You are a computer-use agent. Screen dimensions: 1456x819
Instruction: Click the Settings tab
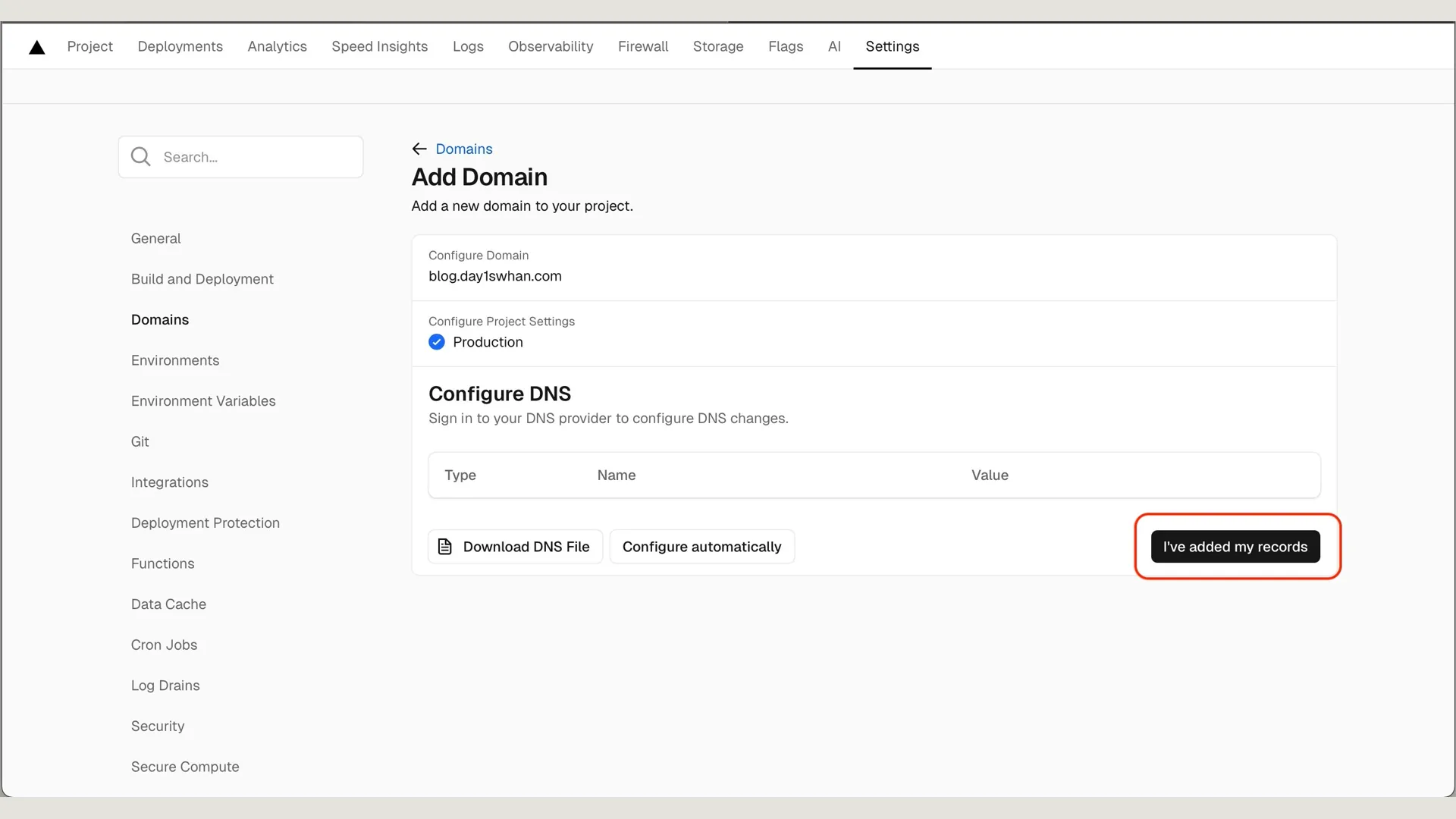click(893, 46)
